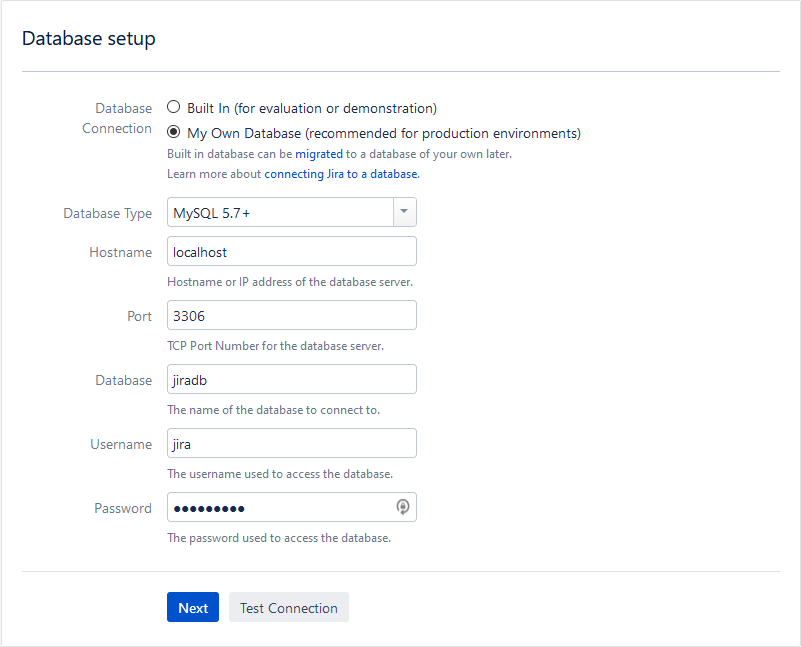The width and height of the screenshot is (801, 647).
Task: Select the My Own Database radio button
Action: point(174,132)
